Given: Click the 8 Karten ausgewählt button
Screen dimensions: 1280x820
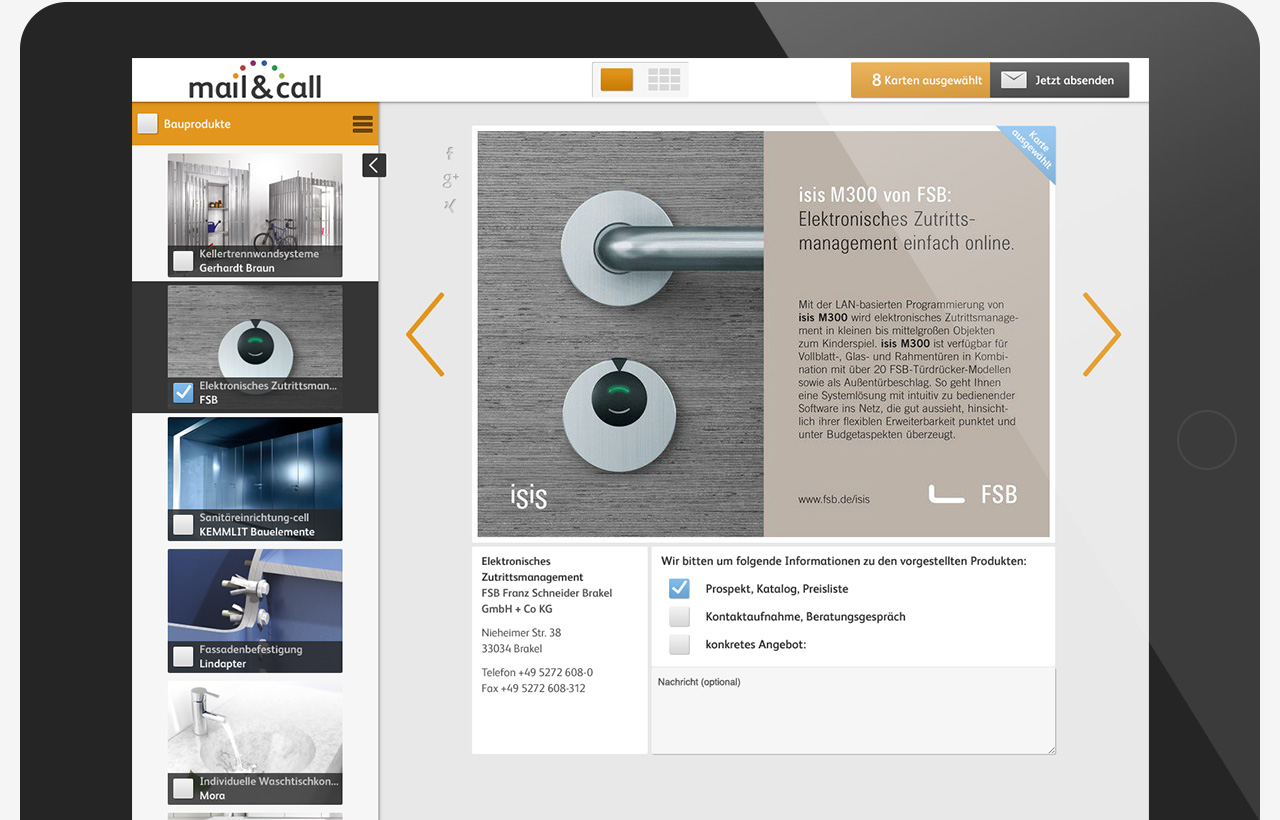Looking at the screenshot, I should point(920,80).
